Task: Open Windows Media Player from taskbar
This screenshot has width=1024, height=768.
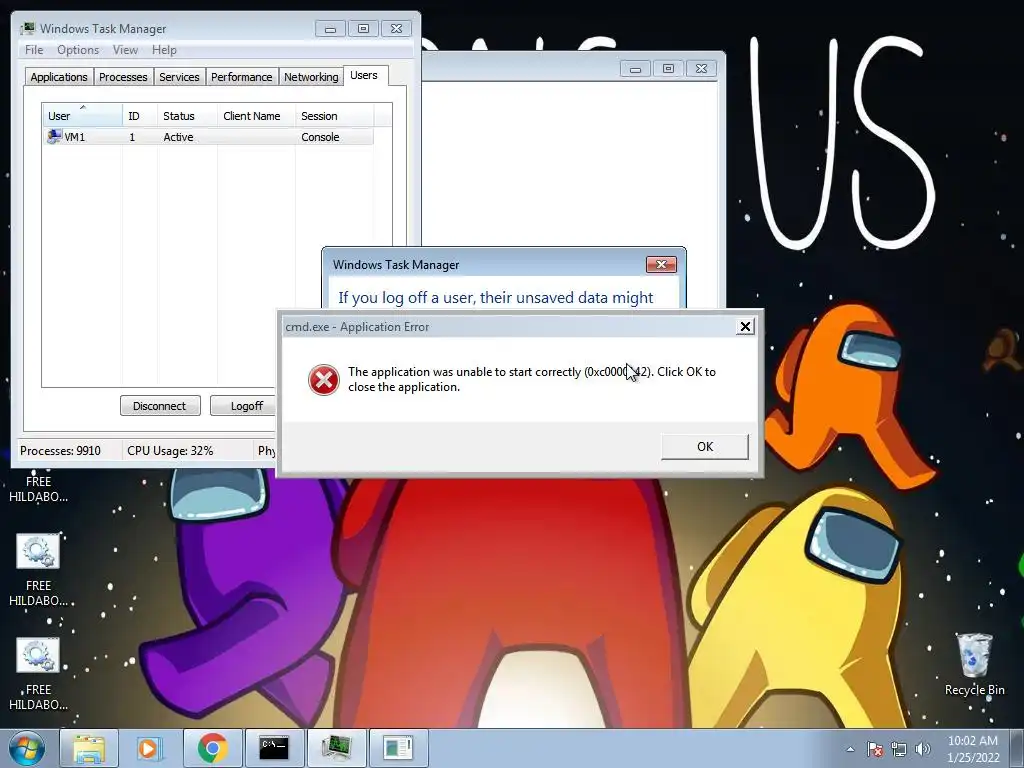Action: click(149, 748)
